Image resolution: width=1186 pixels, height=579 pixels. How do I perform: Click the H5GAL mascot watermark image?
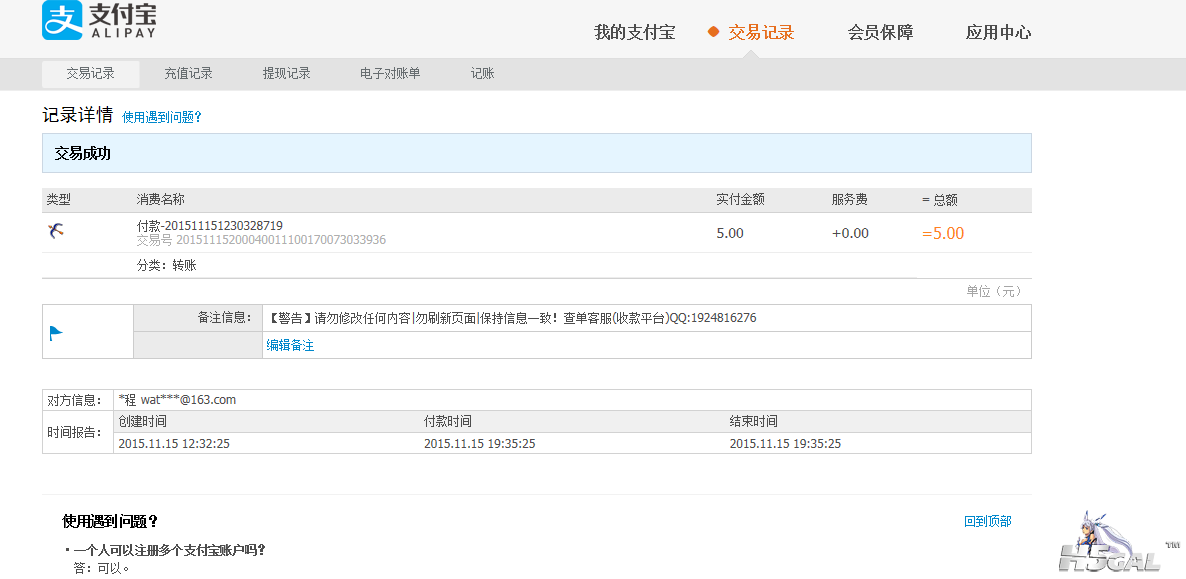click(x=1108, y=543)
